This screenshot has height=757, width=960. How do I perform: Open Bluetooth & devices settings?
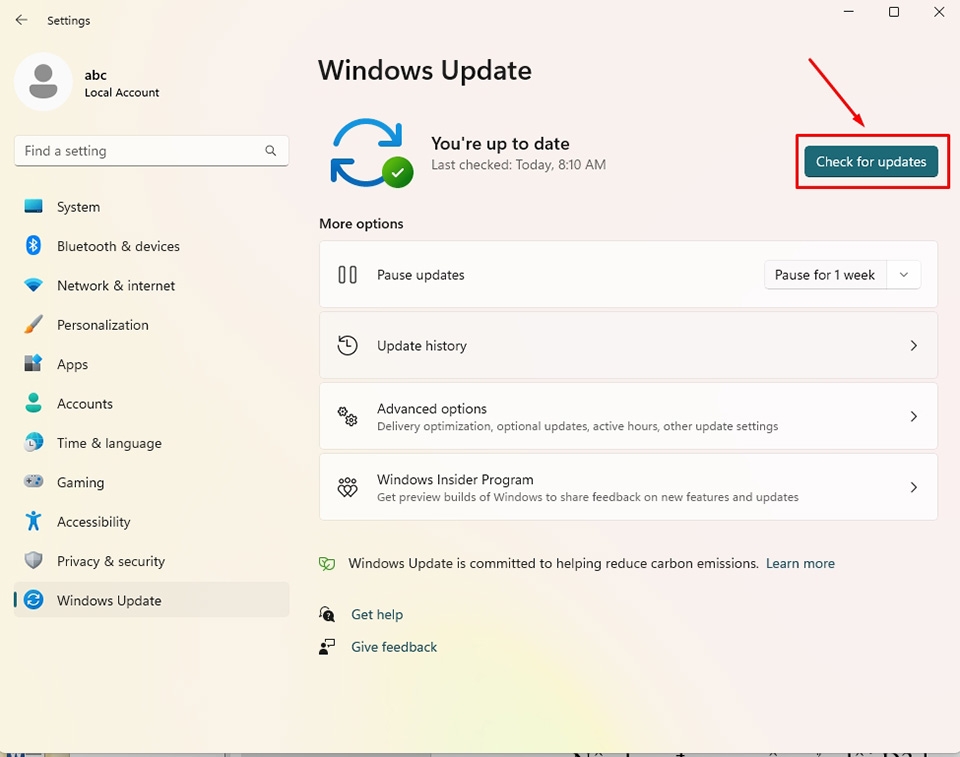[x=151, y=246]
